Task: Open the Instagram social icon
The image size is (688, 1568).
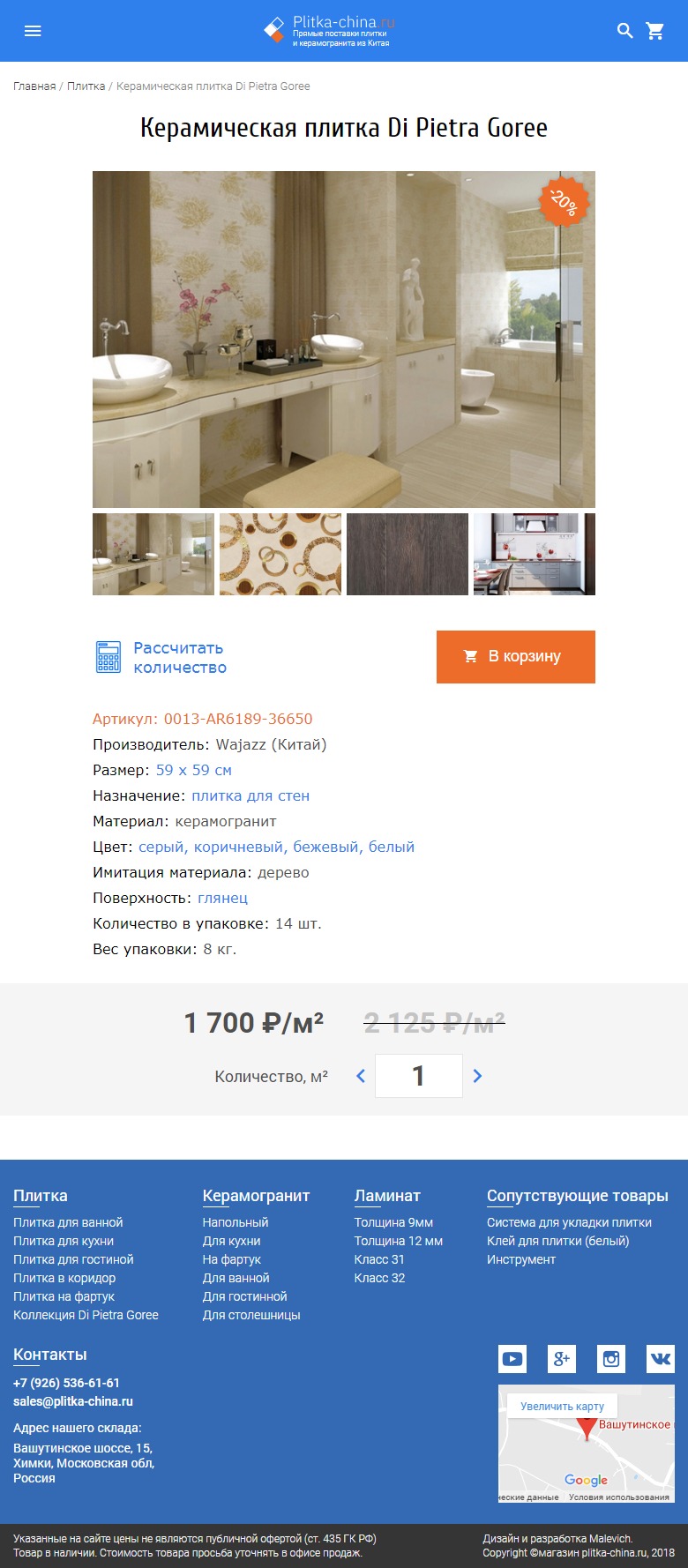Action: tap(611, 1359)
